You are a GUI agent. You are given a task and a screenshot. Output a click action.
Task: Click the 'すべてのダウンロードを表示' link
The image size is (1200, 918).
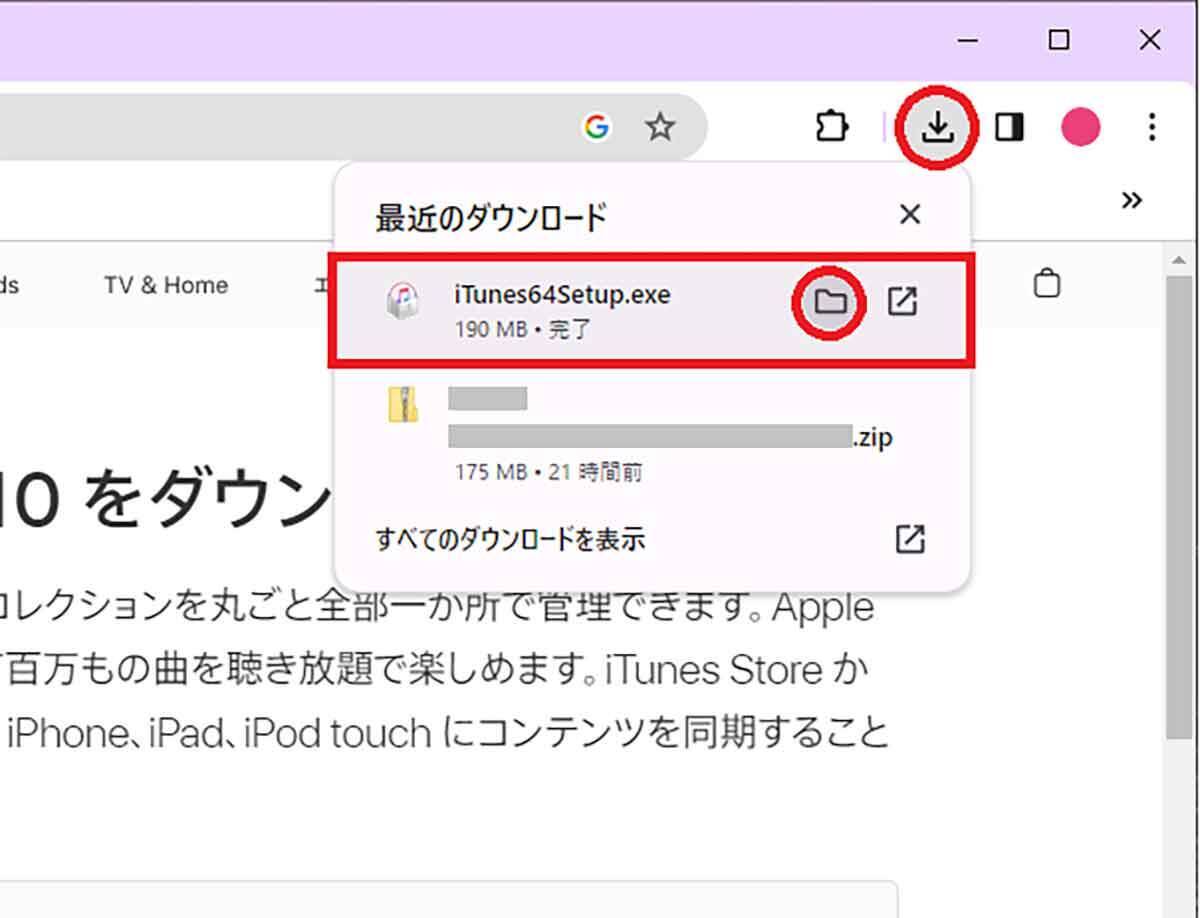510,540
